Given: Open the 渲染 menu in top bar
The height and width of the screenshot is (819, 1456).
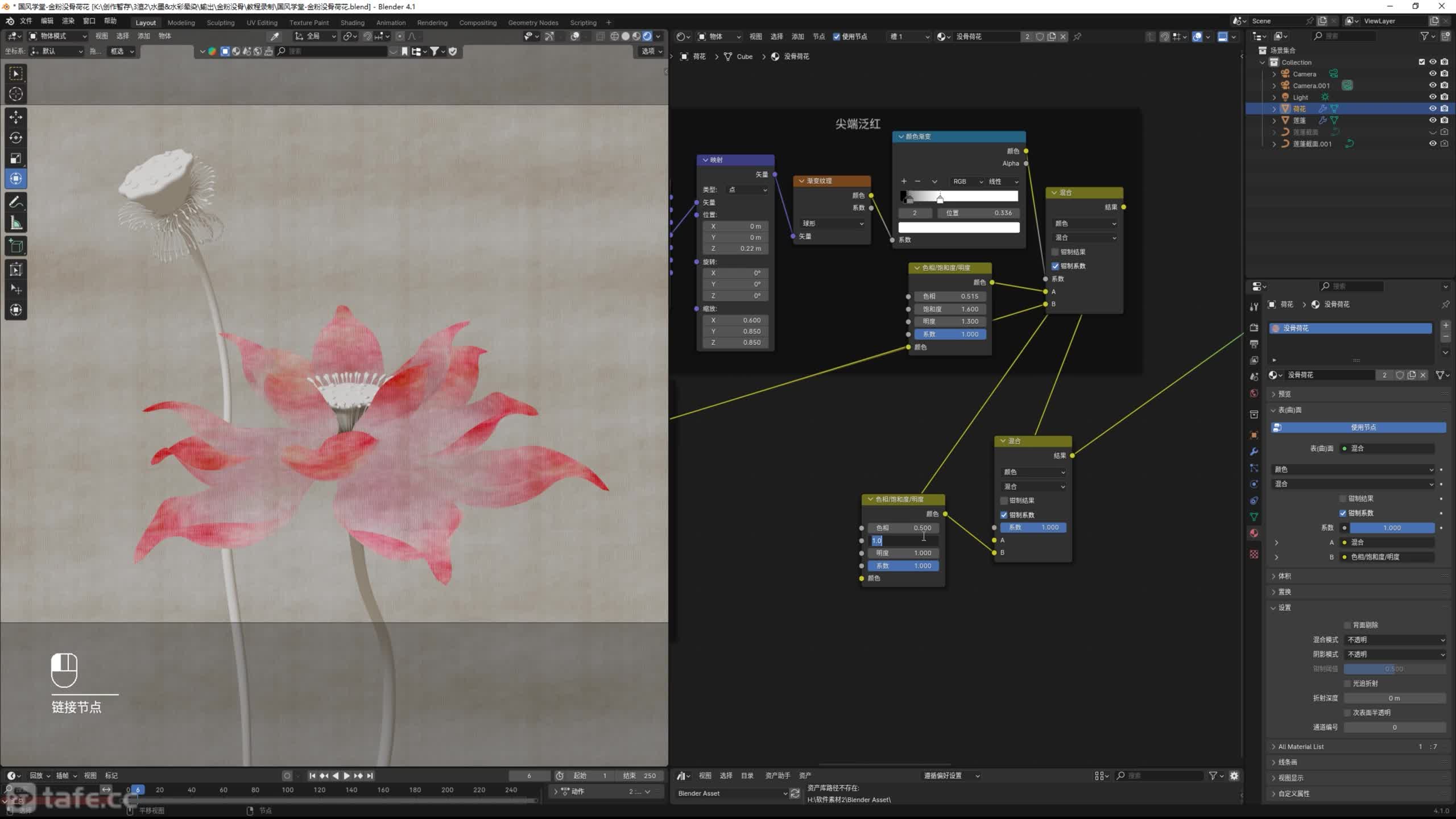Looking at the screenshot, I should 68,21.
